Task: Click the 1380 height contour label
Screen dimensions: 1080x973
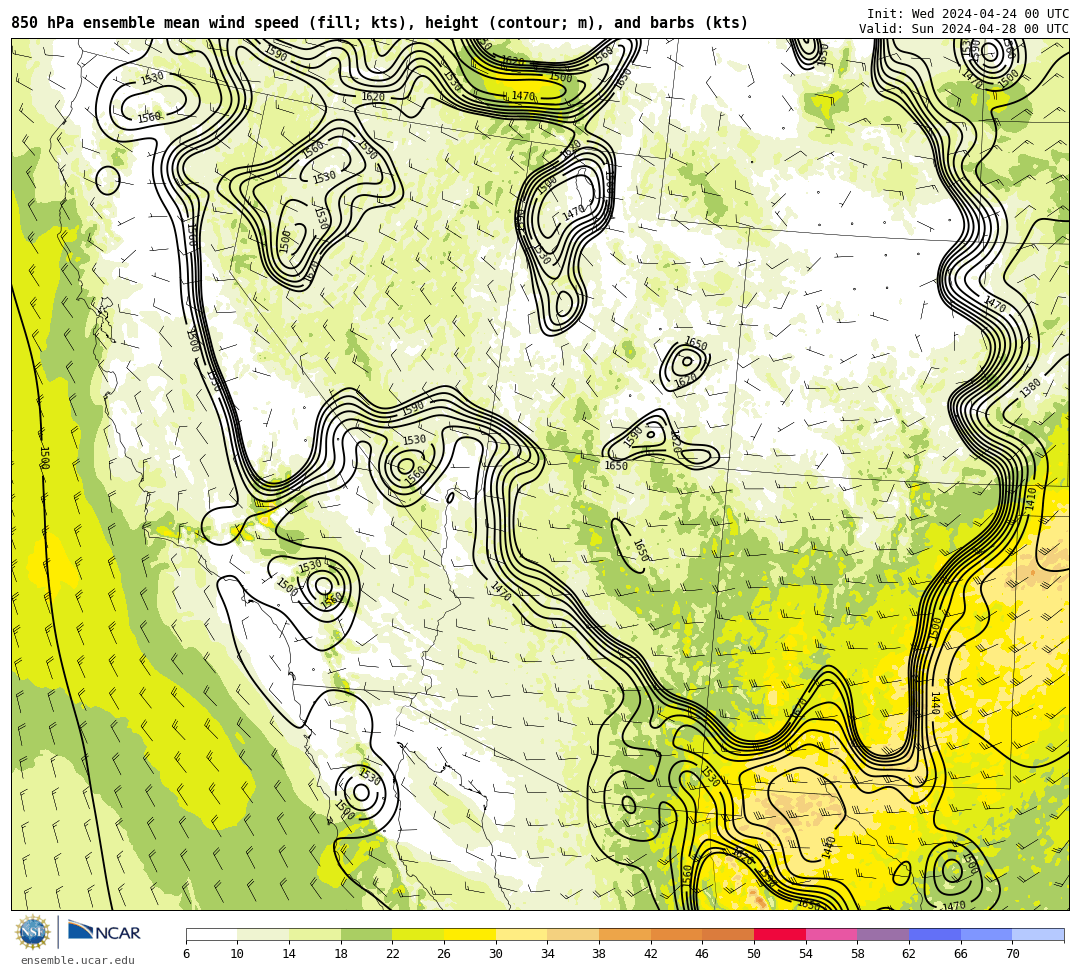Action: pyautogui.click(x=1030, y=388)
